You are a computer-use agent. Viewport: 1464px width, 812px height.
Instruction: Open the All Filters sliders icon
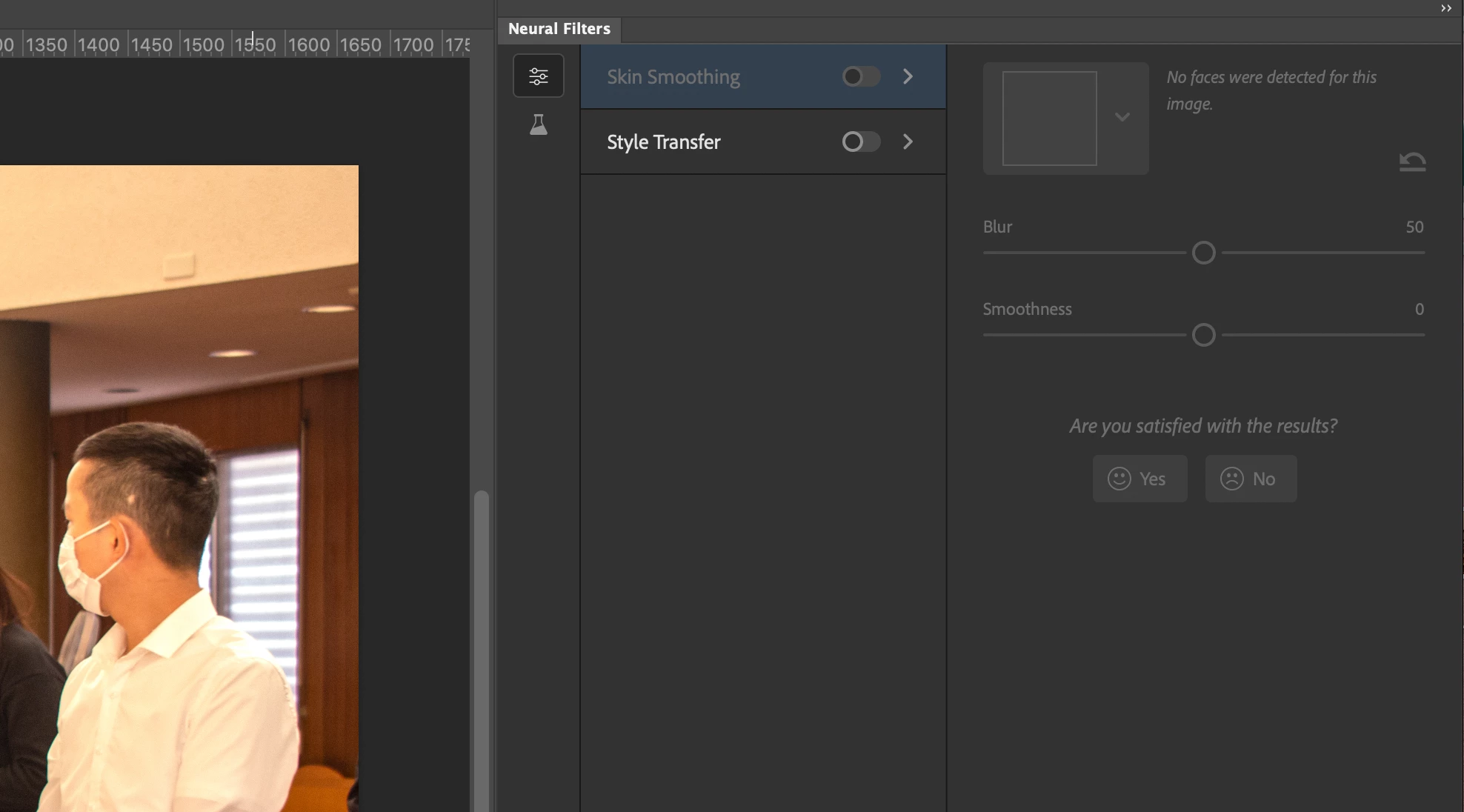click(539, 76)
